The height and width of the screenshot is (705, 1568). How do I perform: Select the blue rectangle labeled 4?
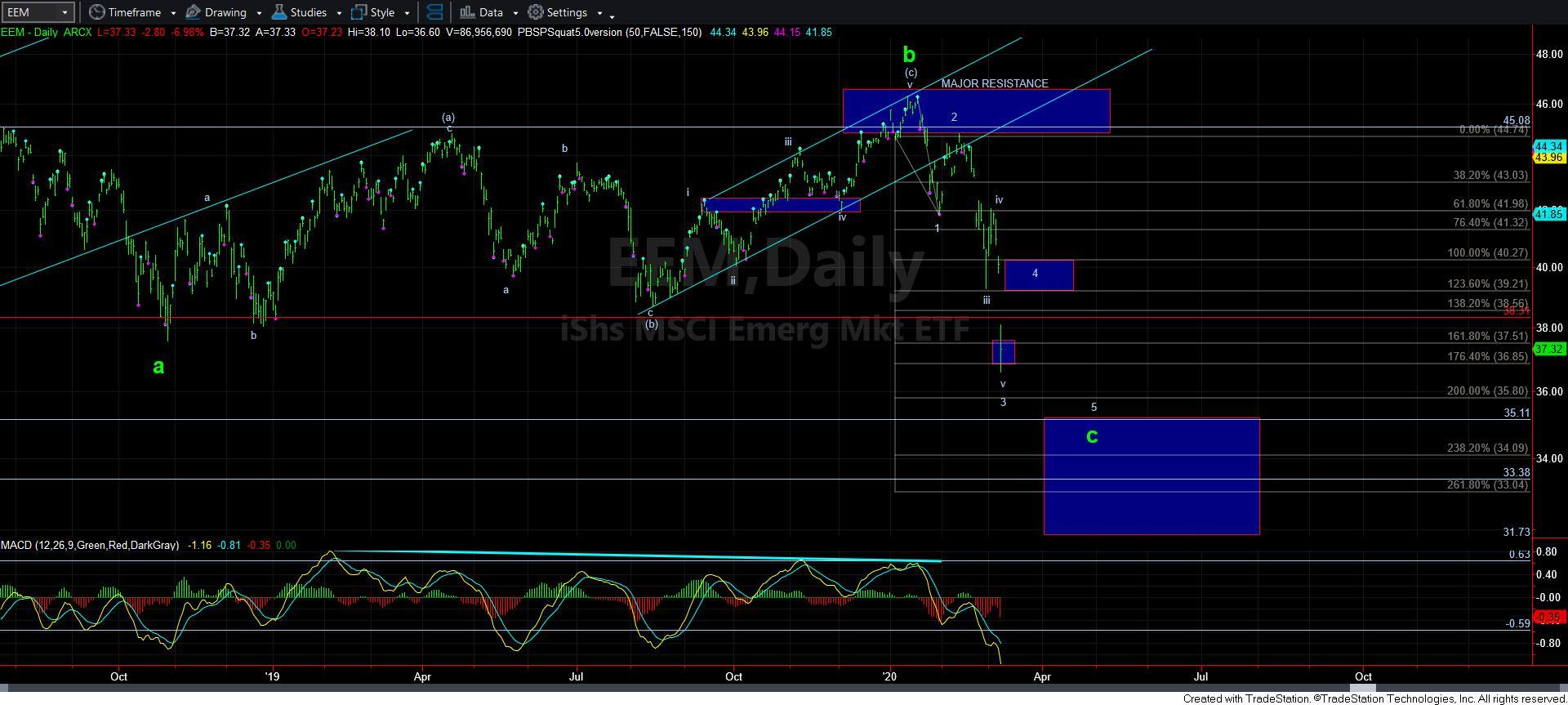click(x=1039, y=275)
